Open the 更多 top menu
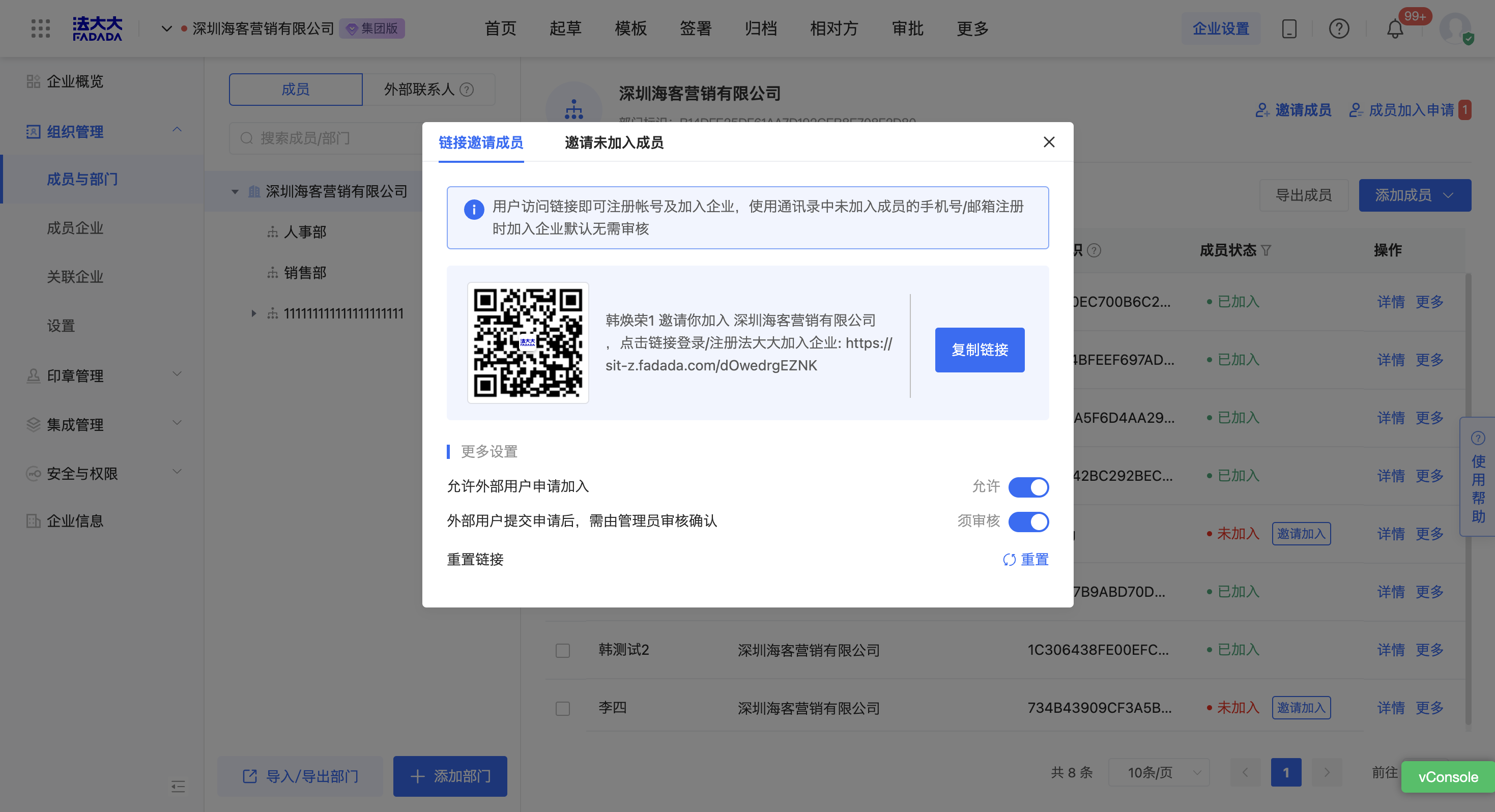The height and width of the screenshot is (812, 1495). click(x=973, y=28)
